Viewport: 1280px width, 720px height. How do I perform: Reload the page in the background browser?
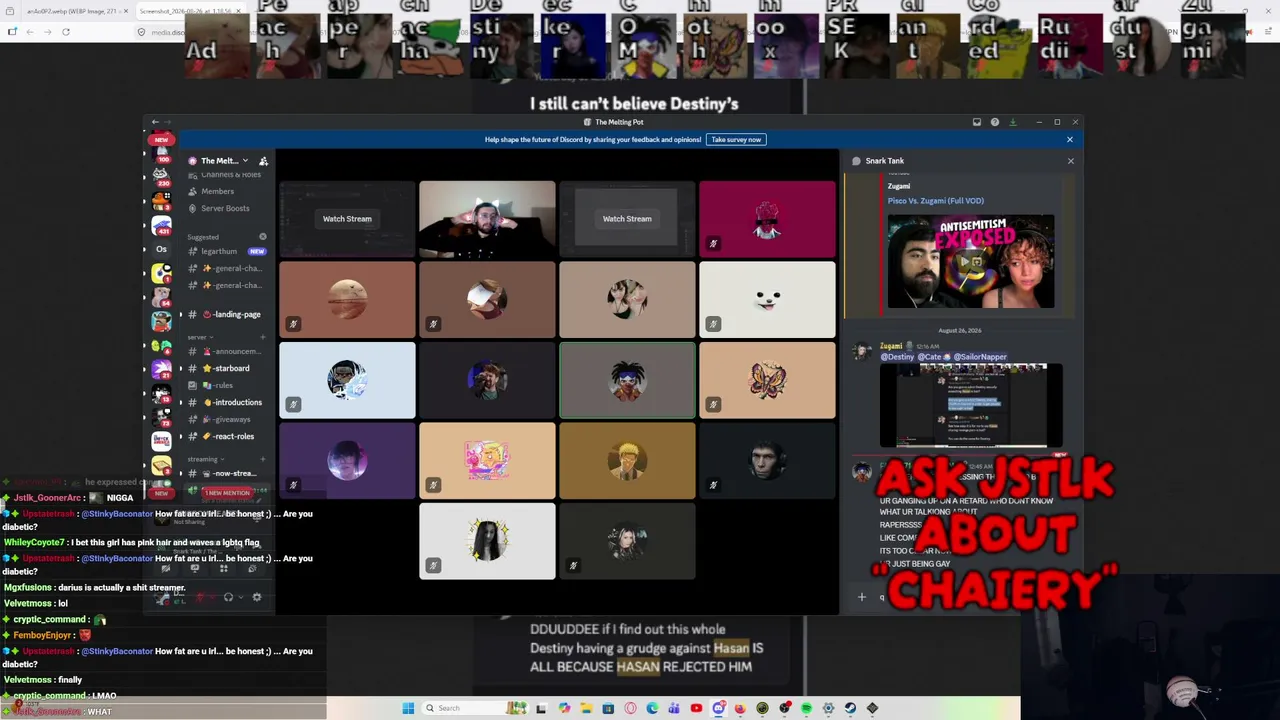coord(66,31)
